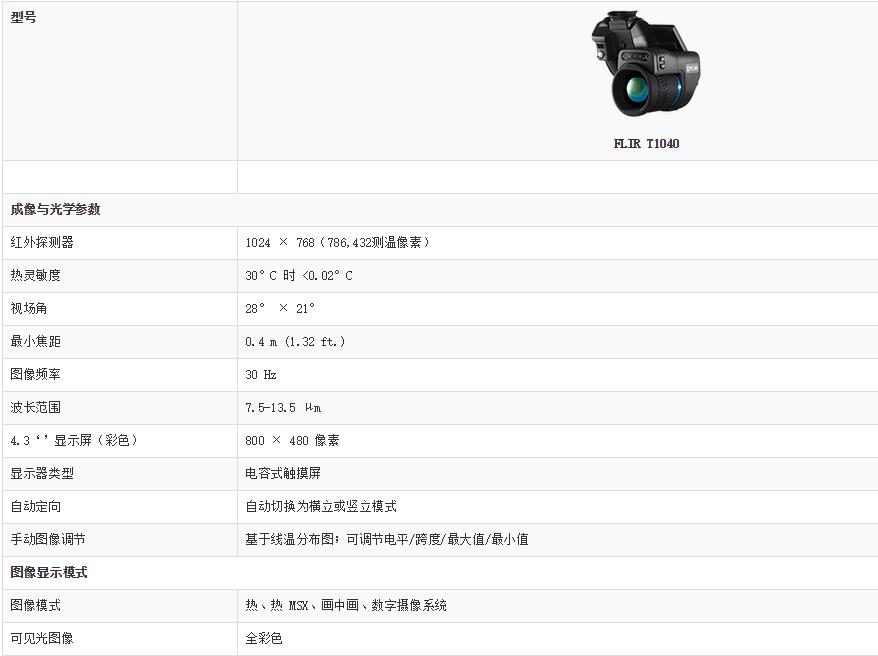Image resolution: width=878 pixels, height=656 pixels.
Task: Select the 电容式触摸屏 display type value
Action: pos(283,473)
